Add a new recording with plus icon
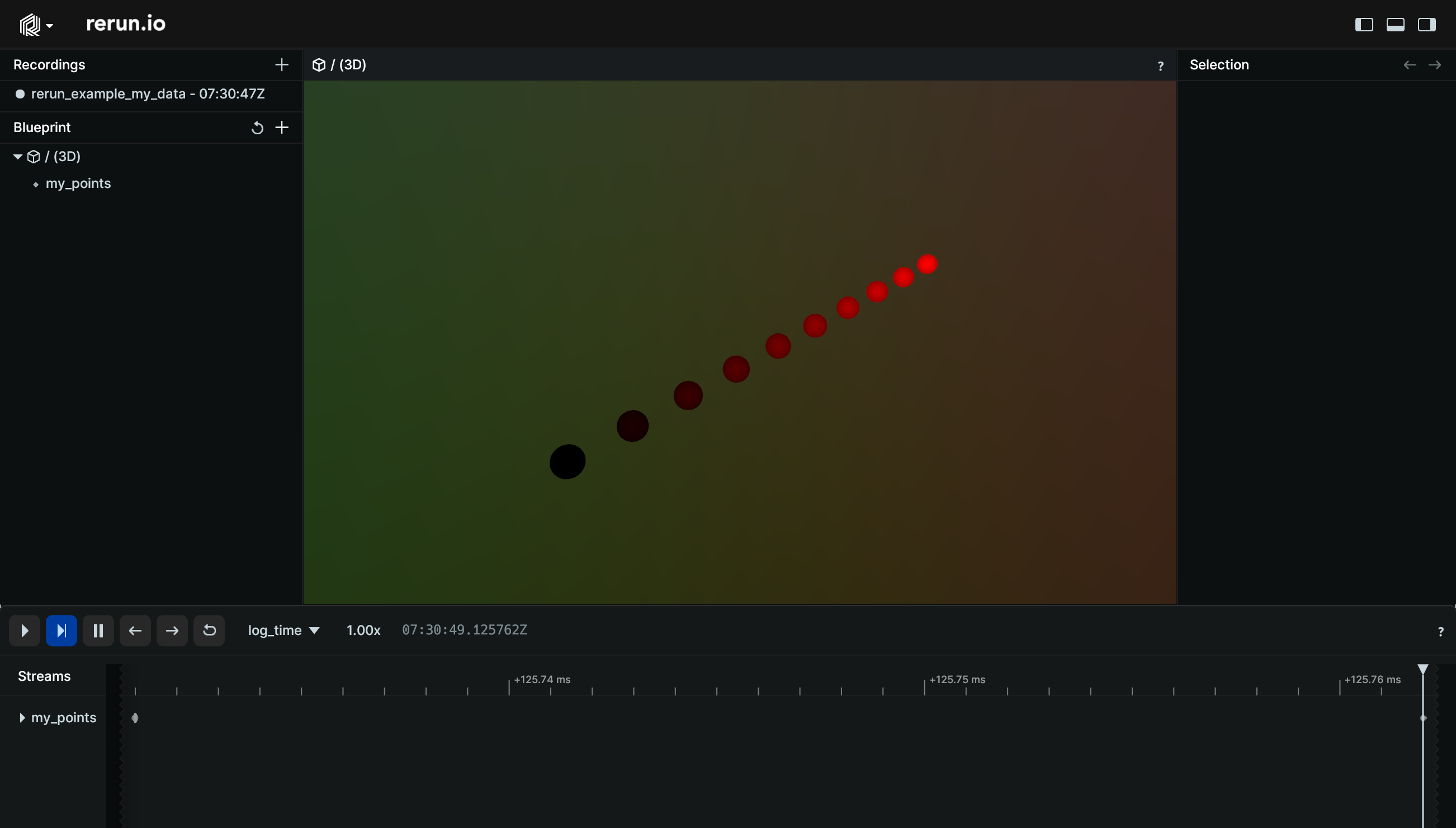The width and height of the screenshot is (1456, 828). (x=281, y=65)
